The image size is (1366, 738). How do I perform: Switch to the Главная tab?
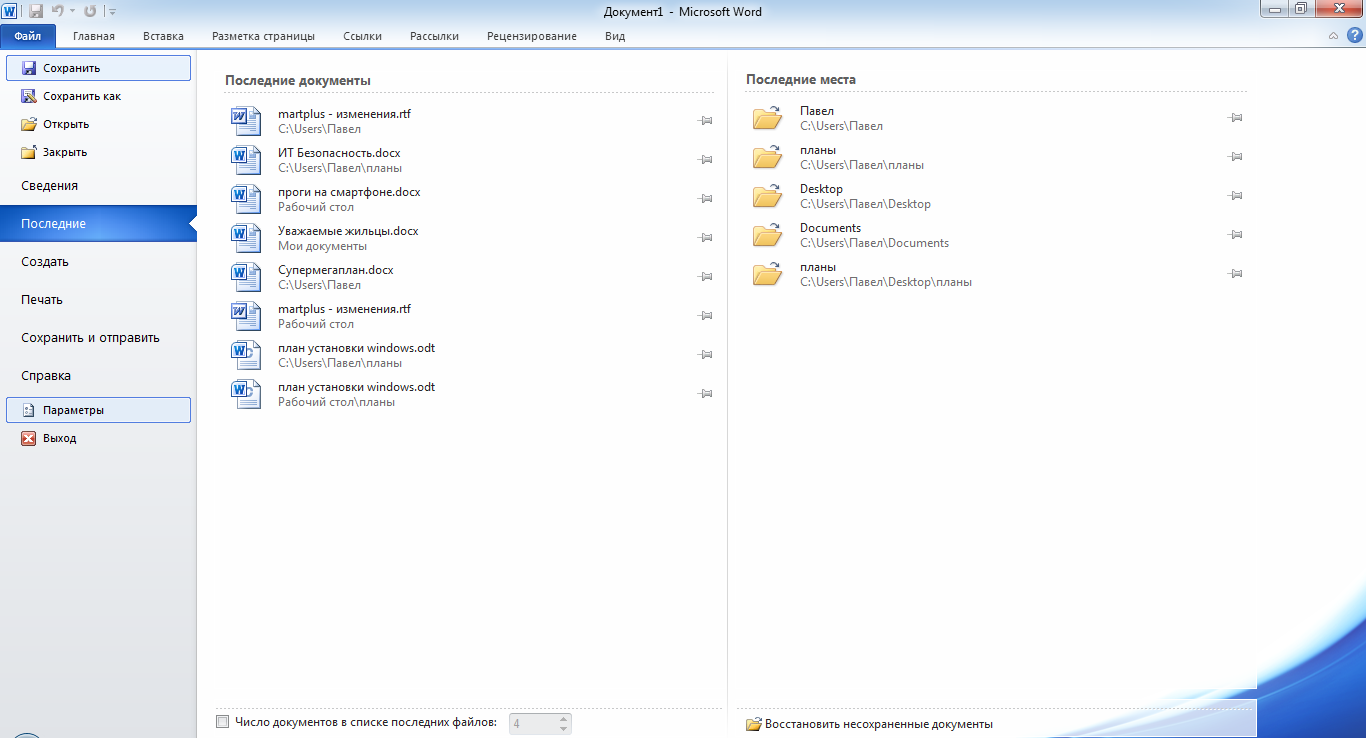[x=94, y=36]
